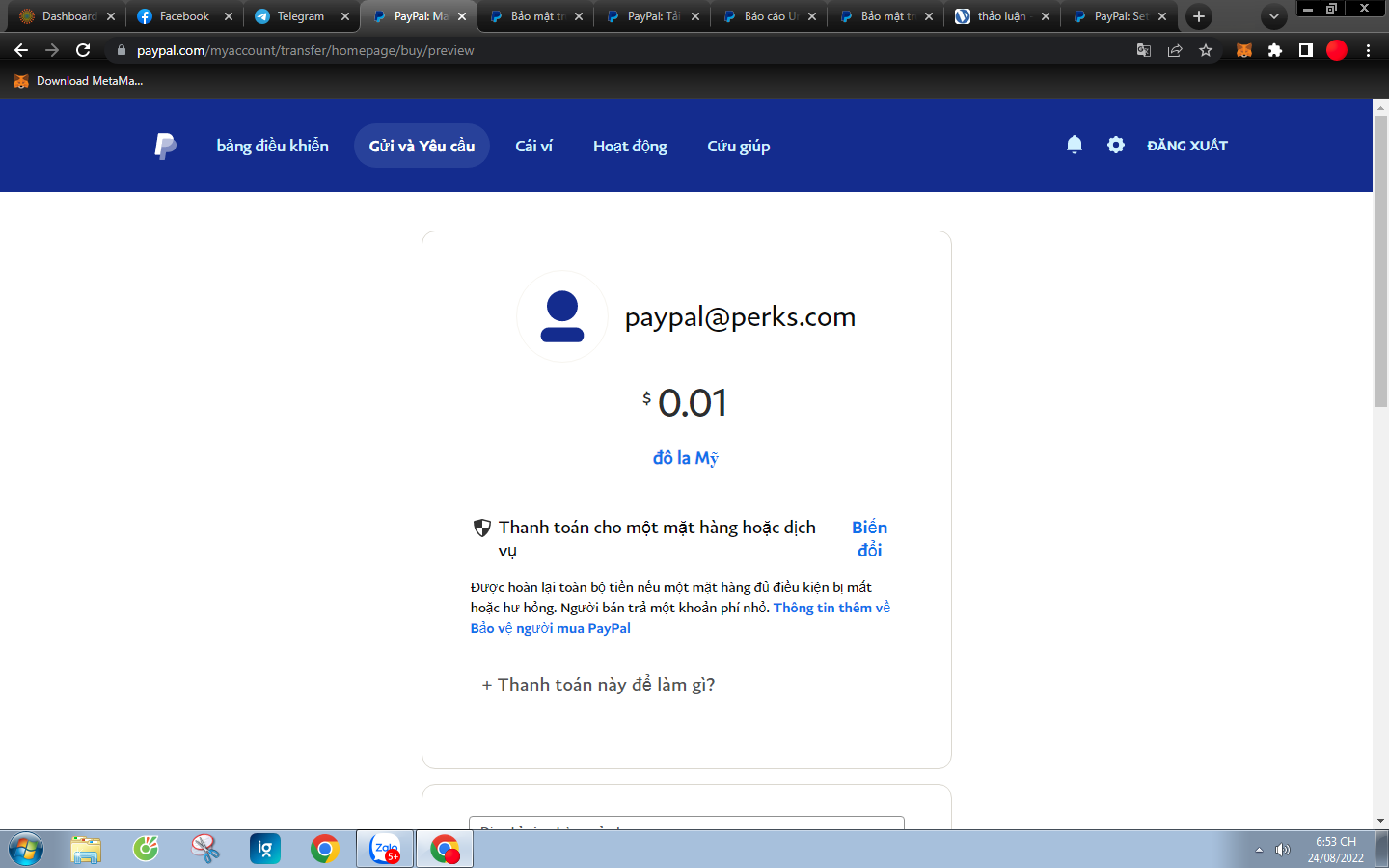This screenshot has height=868, width=1389.
Task: Open the Windows Start menu
Action: point(26,849)
